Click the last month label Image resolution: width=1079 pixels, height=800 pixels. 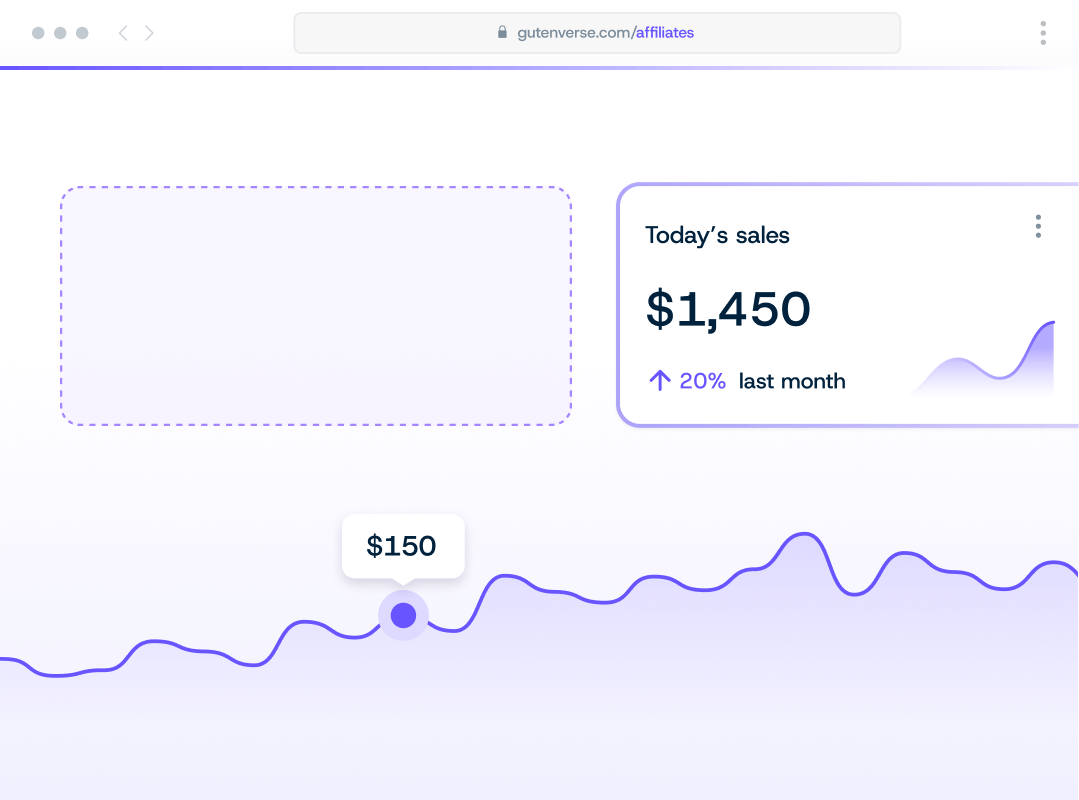click(792, 381)
